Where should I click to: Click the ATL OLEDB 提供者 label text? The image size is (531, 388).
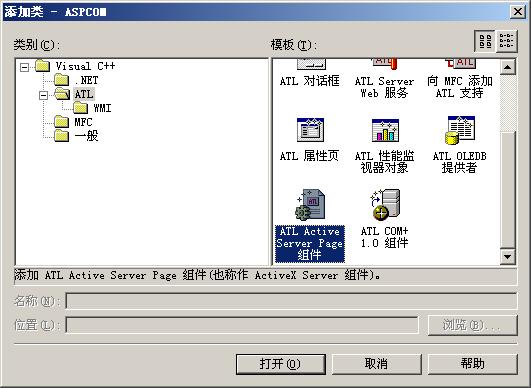pos(460,162)
